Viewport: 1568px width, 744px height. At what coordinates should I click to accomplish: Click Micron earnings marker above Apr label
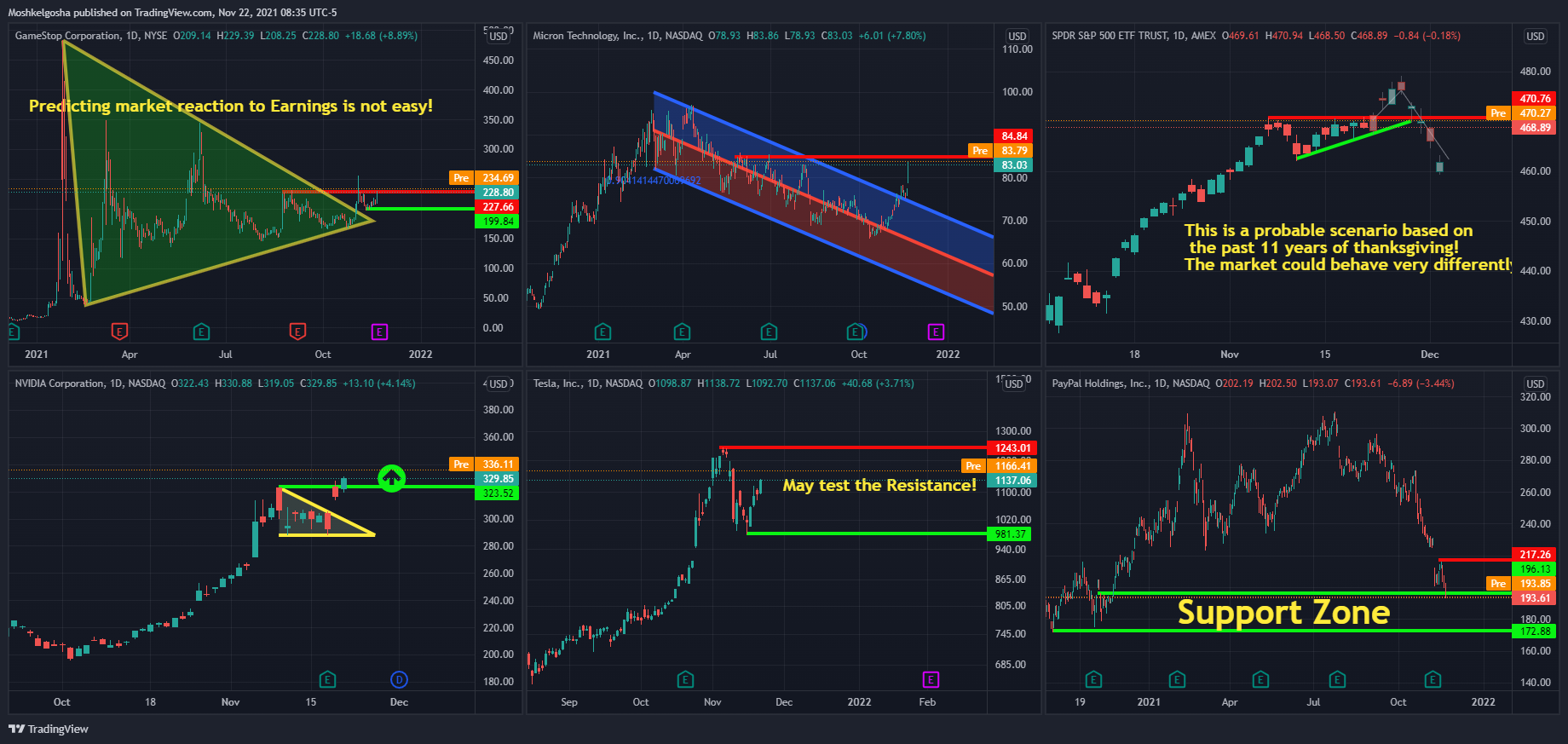(x=682, y=332)
